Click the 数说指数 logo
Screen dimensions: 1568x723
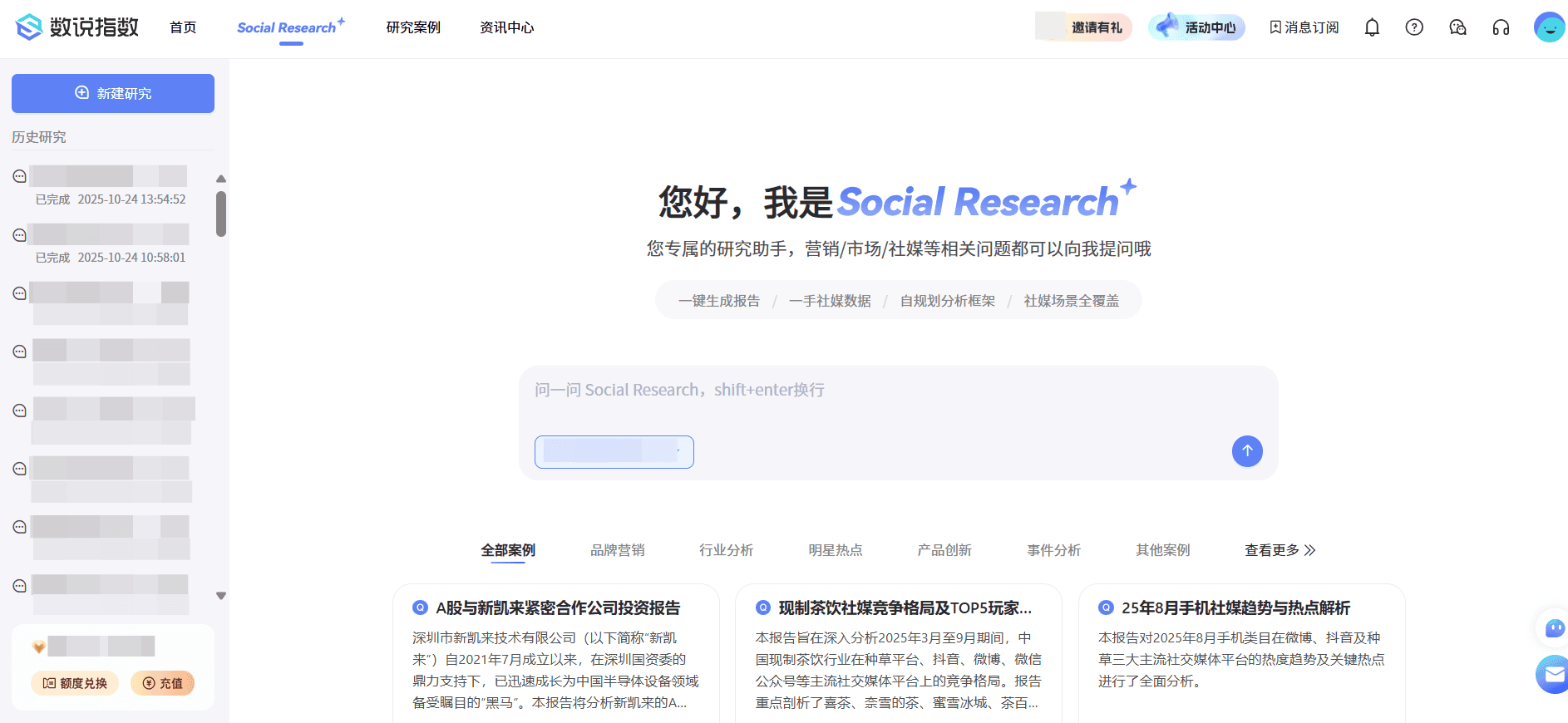tap(77, 27)
